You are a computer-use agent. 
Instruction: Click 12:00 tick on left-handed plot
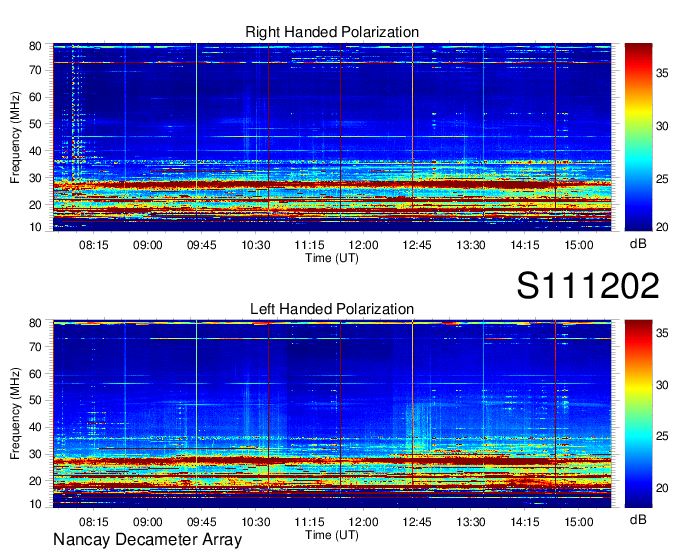(x=363, y=521)
